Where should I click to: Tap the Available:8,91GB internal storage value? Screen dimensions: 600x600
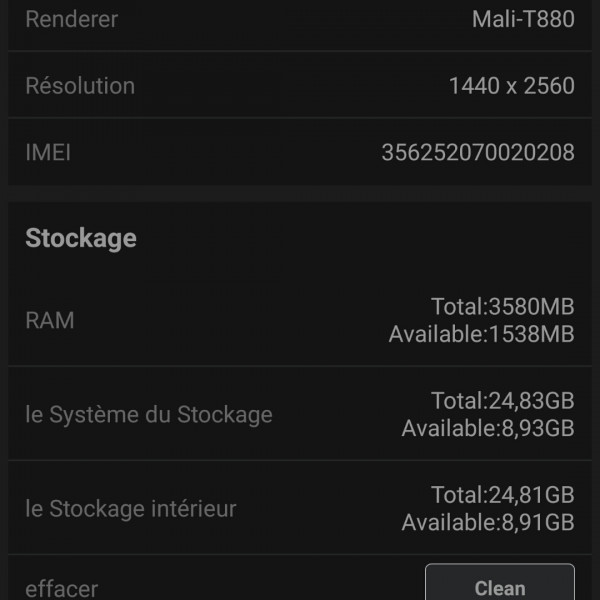pyautogui.click(x=488, y=522)
